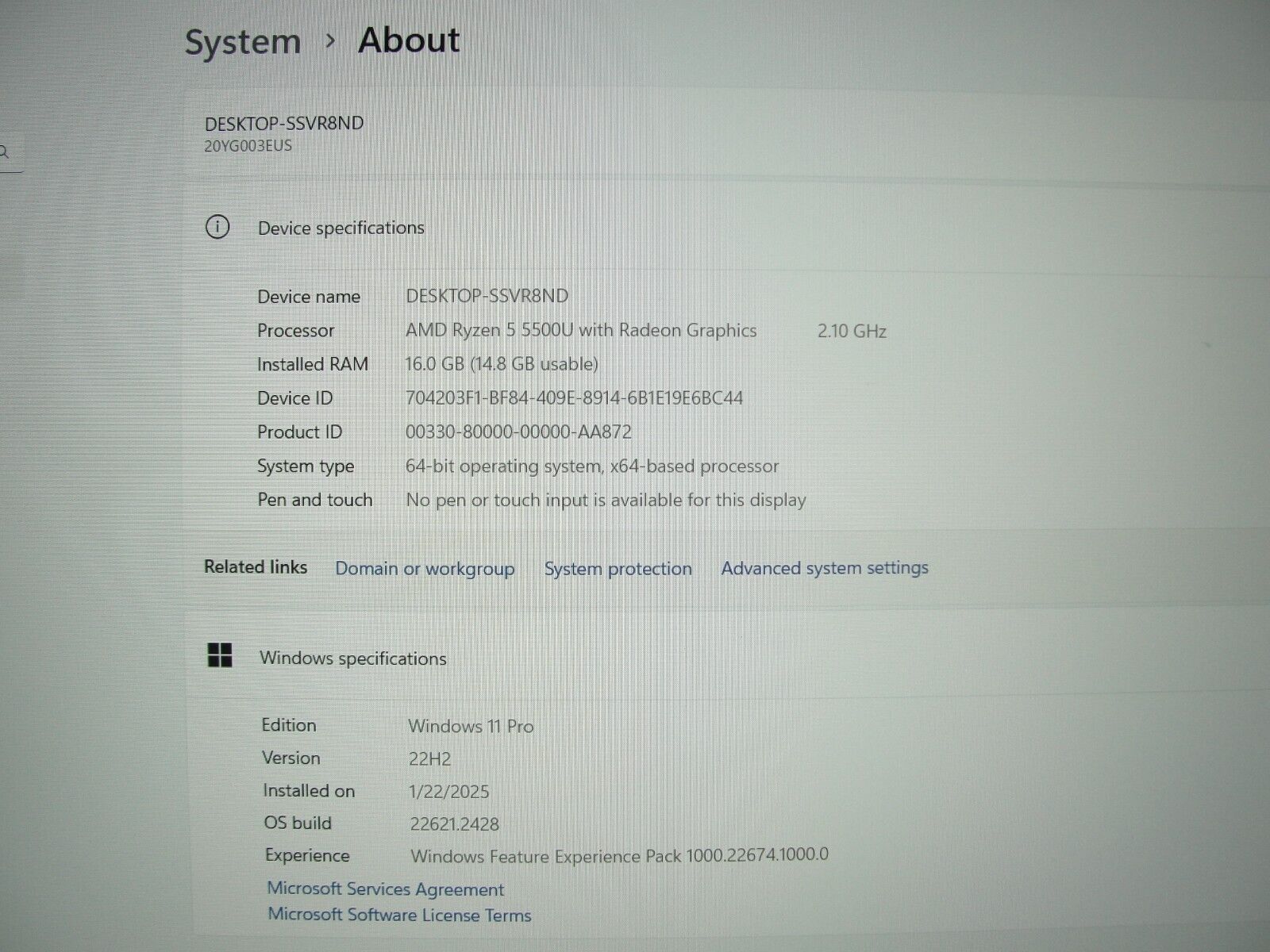Click RAM value 16.0 GB (14.8 GB usable)
Viewport: 1270px width, 952px height.
coord(502,364)
